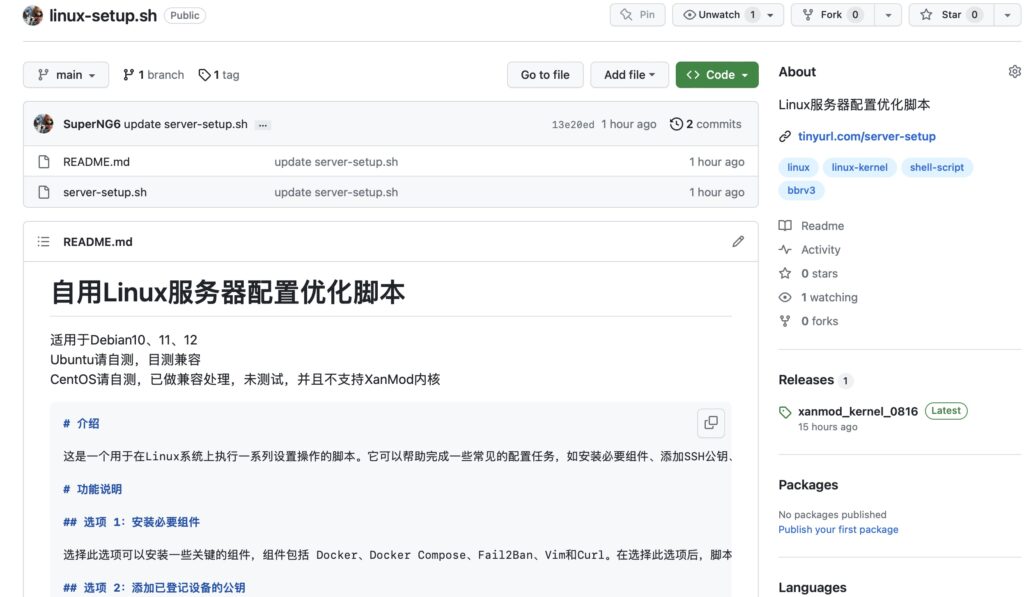Click the pencil icon to edit README
The height and width of the screenshot is (597, 1024).
(738, 241)
